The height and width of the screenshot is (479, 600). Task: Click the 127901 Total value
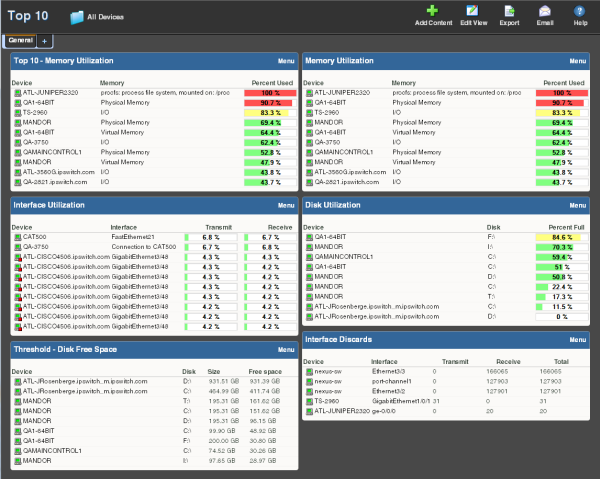point(550,391)
